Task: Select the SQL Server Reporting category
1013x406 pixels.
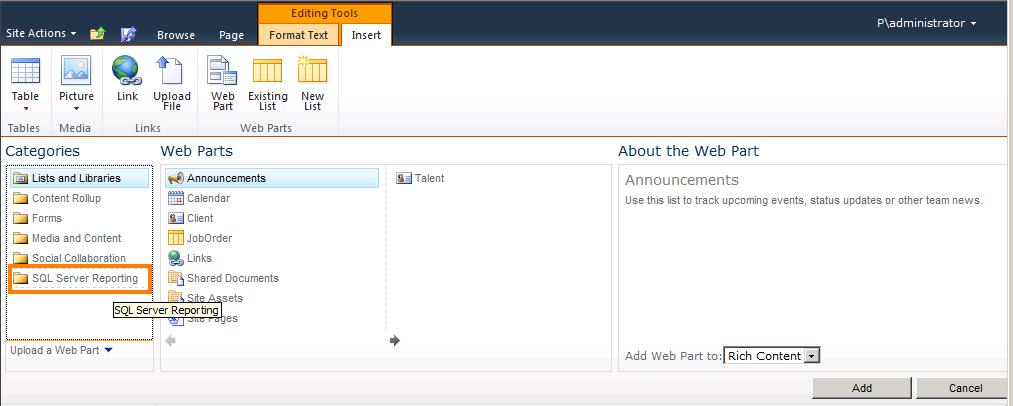Action: coord(80,279)
